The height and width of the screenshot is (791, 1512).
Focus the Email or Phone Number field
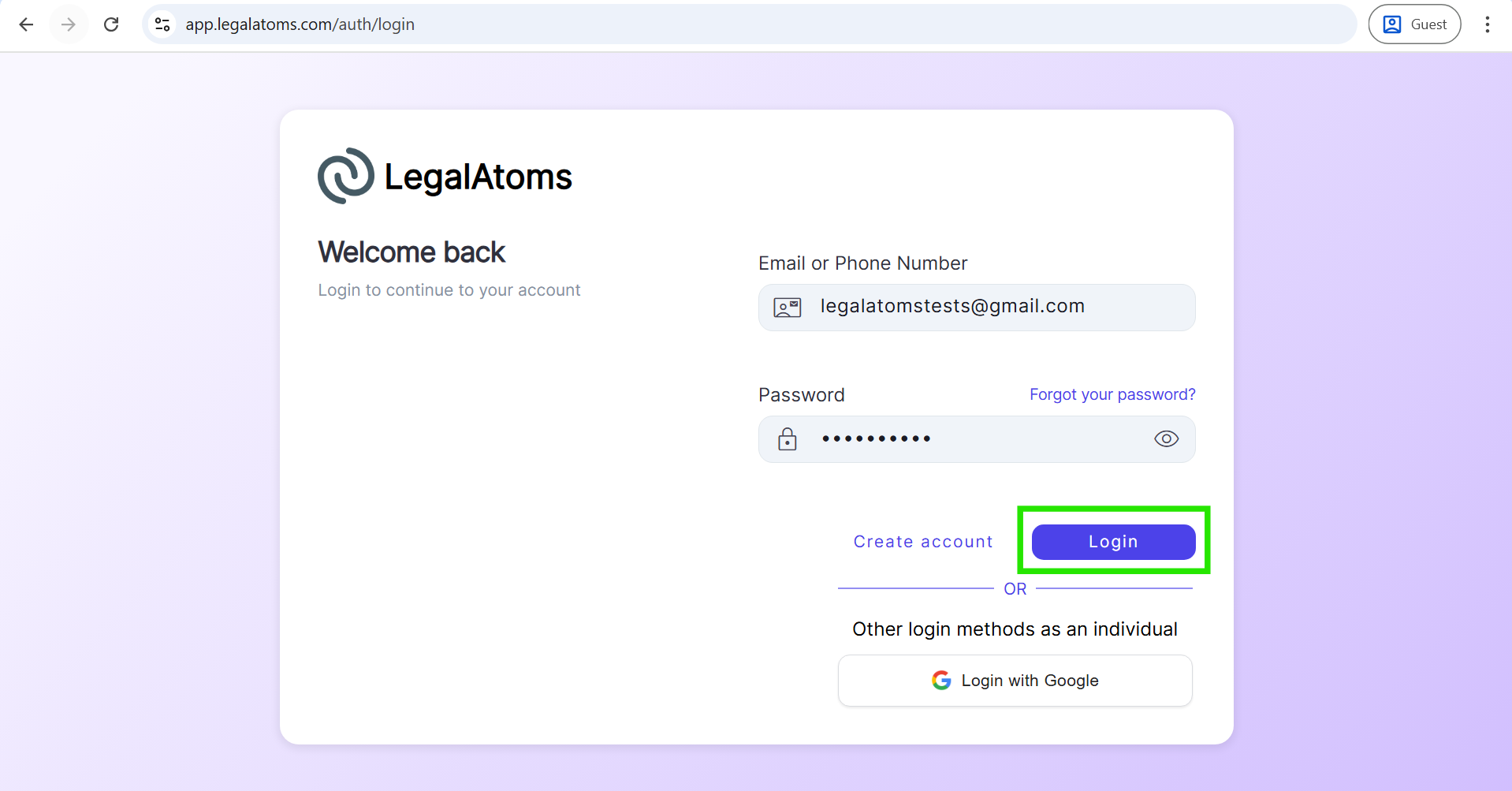click(x=993, y=307)
